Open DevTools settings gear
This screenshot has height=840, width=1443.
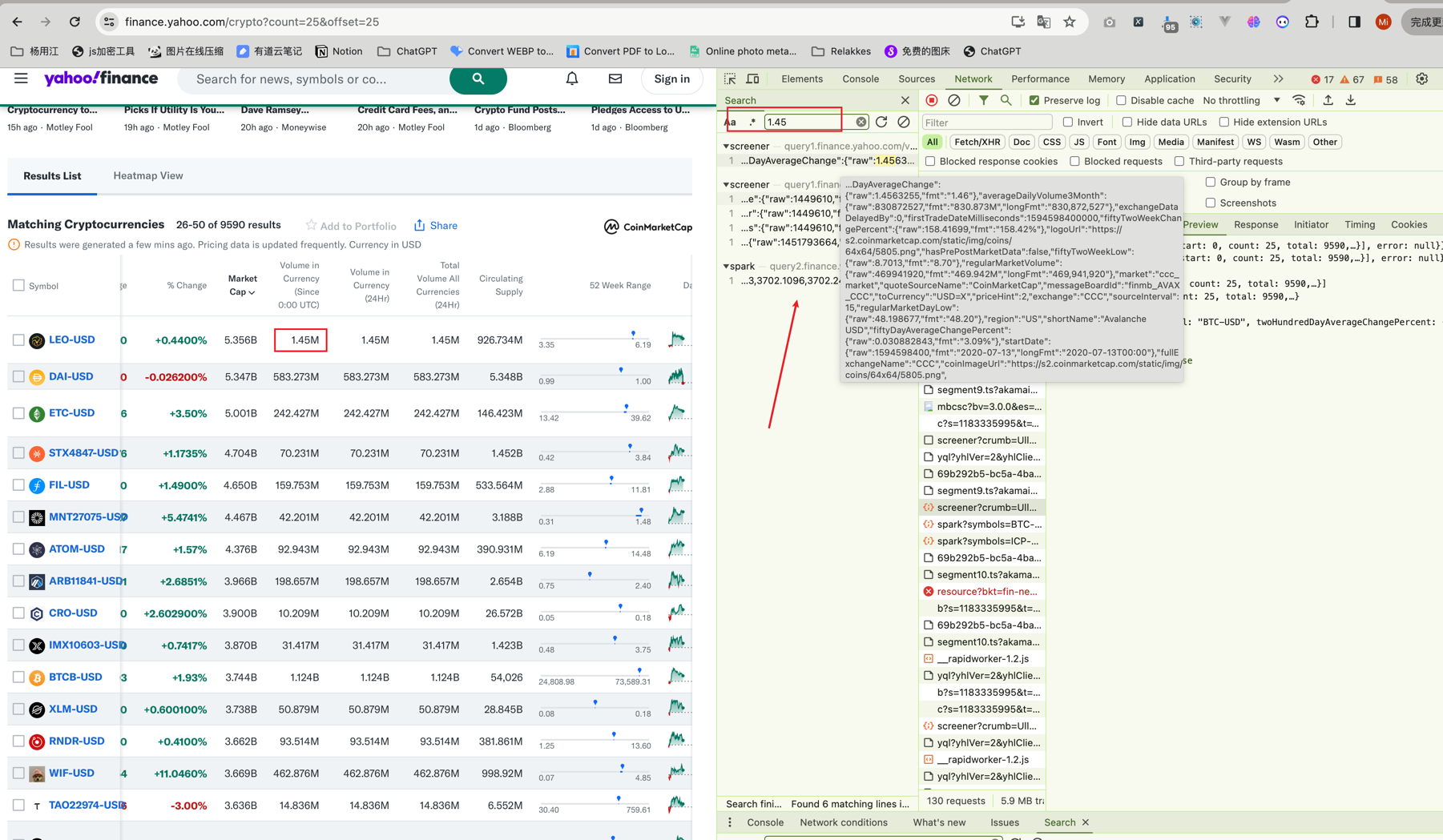[1422, 78]
